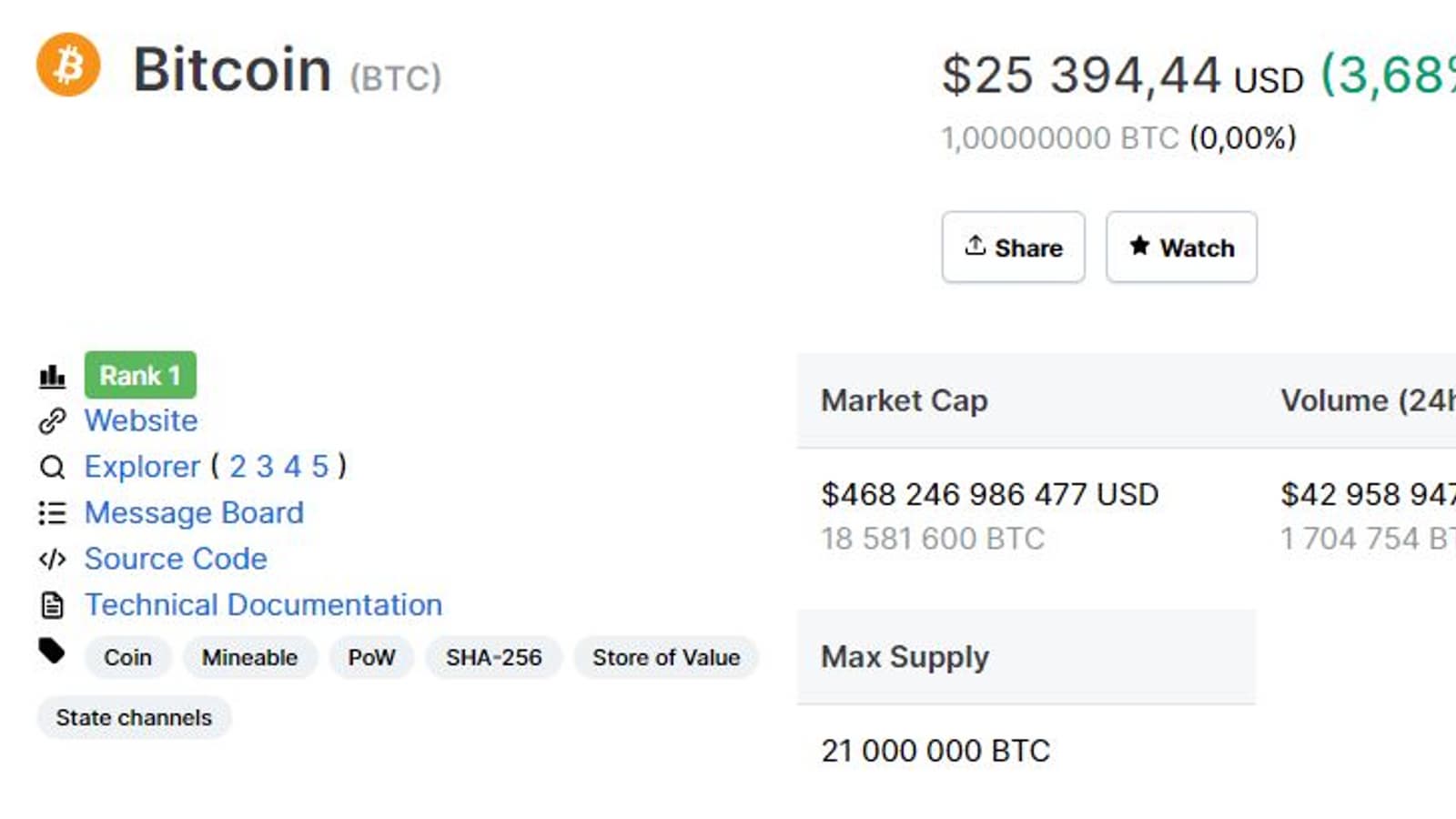The image size is (1456, 819).
Task: Select the Mineable tag
Action: tap(249, 658)
